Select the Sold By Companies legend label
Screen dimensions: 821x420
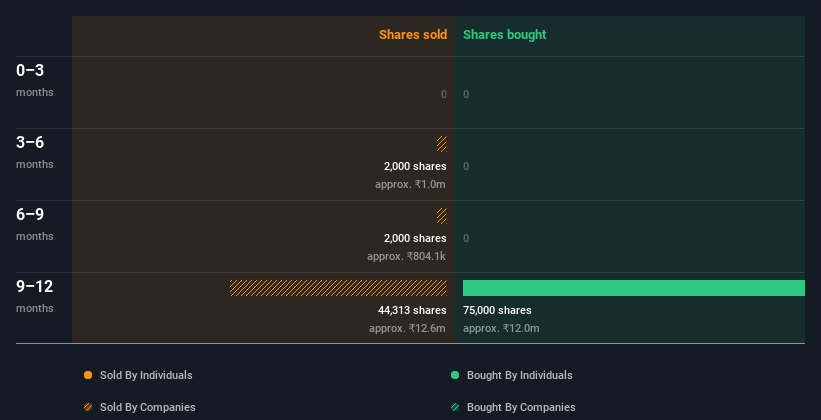click(x=148, y=407)
